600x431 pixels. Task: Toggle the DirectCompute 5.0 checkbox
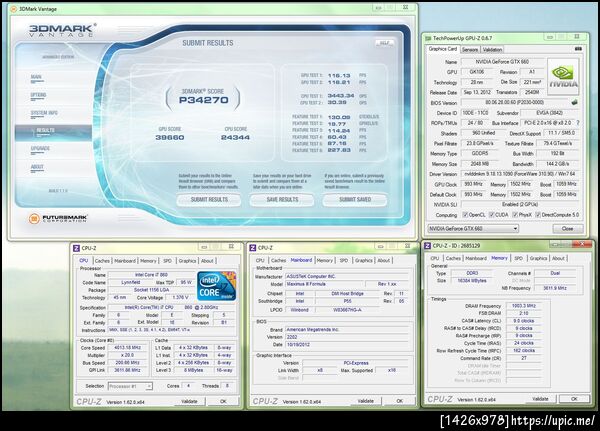[538, 215]
